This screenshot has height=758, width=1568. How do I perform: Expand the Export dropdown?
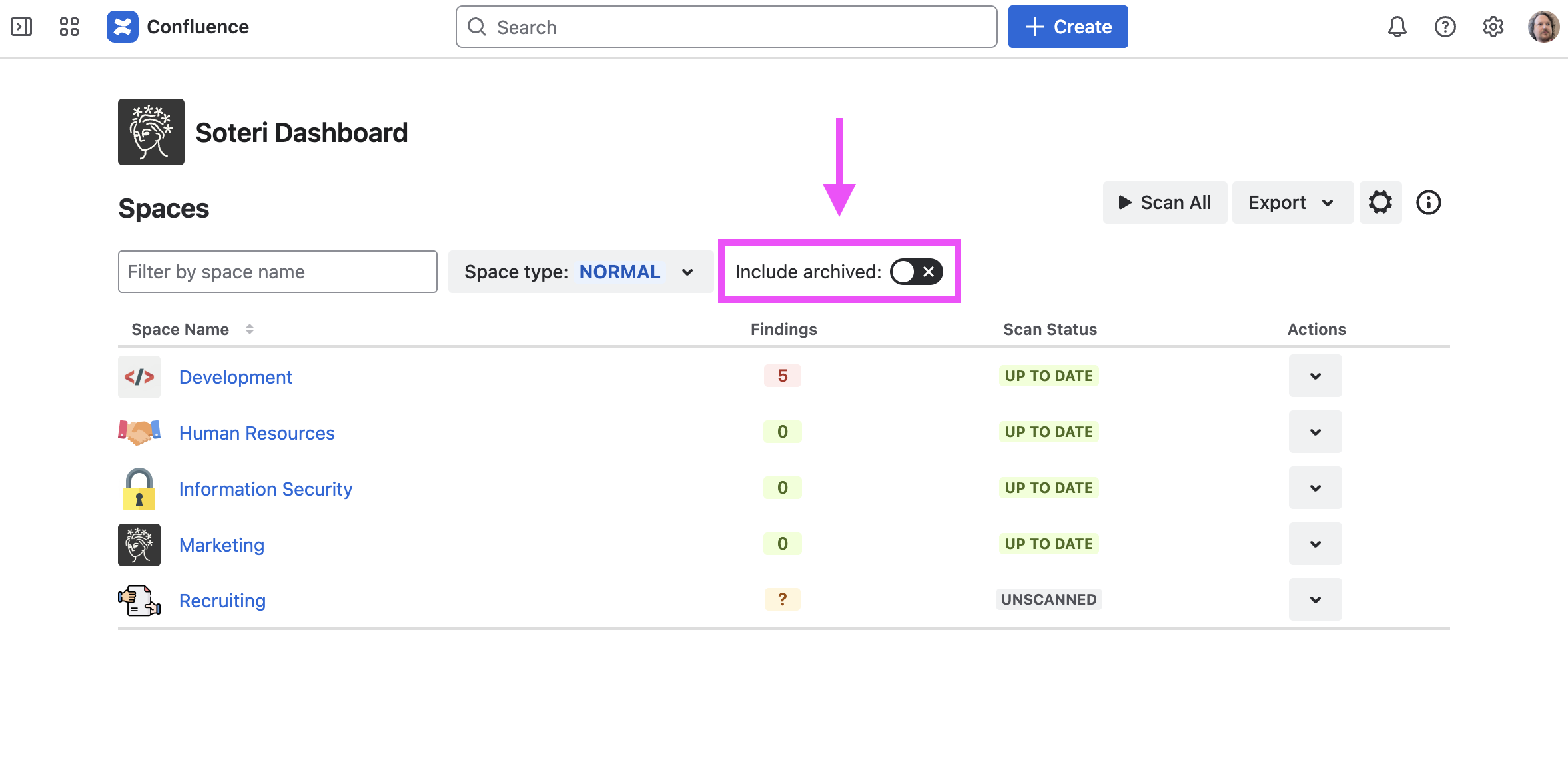(x=1292, y=202)
